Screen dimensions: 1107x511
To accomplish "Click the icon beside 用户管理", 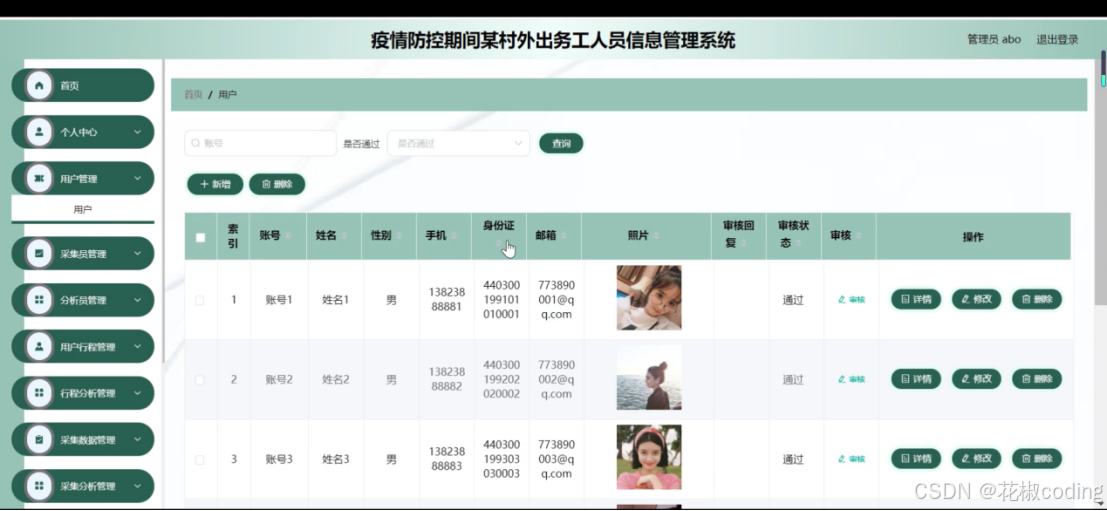I will pyautogui.click(x=39, y=179).
